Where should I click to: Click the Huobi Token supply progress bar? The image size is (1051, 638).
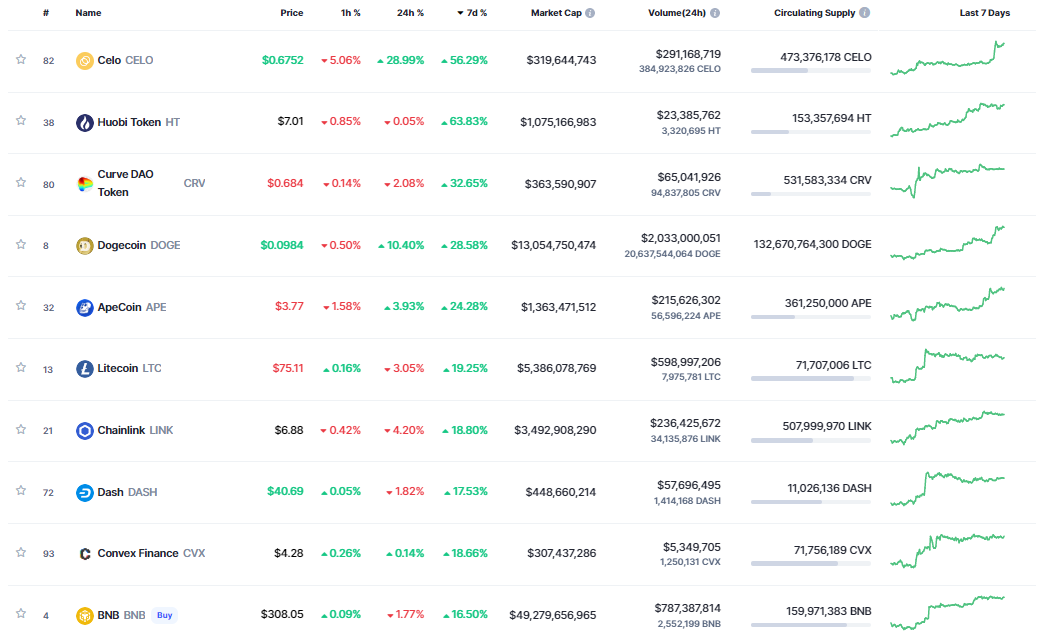pos(811,132)
